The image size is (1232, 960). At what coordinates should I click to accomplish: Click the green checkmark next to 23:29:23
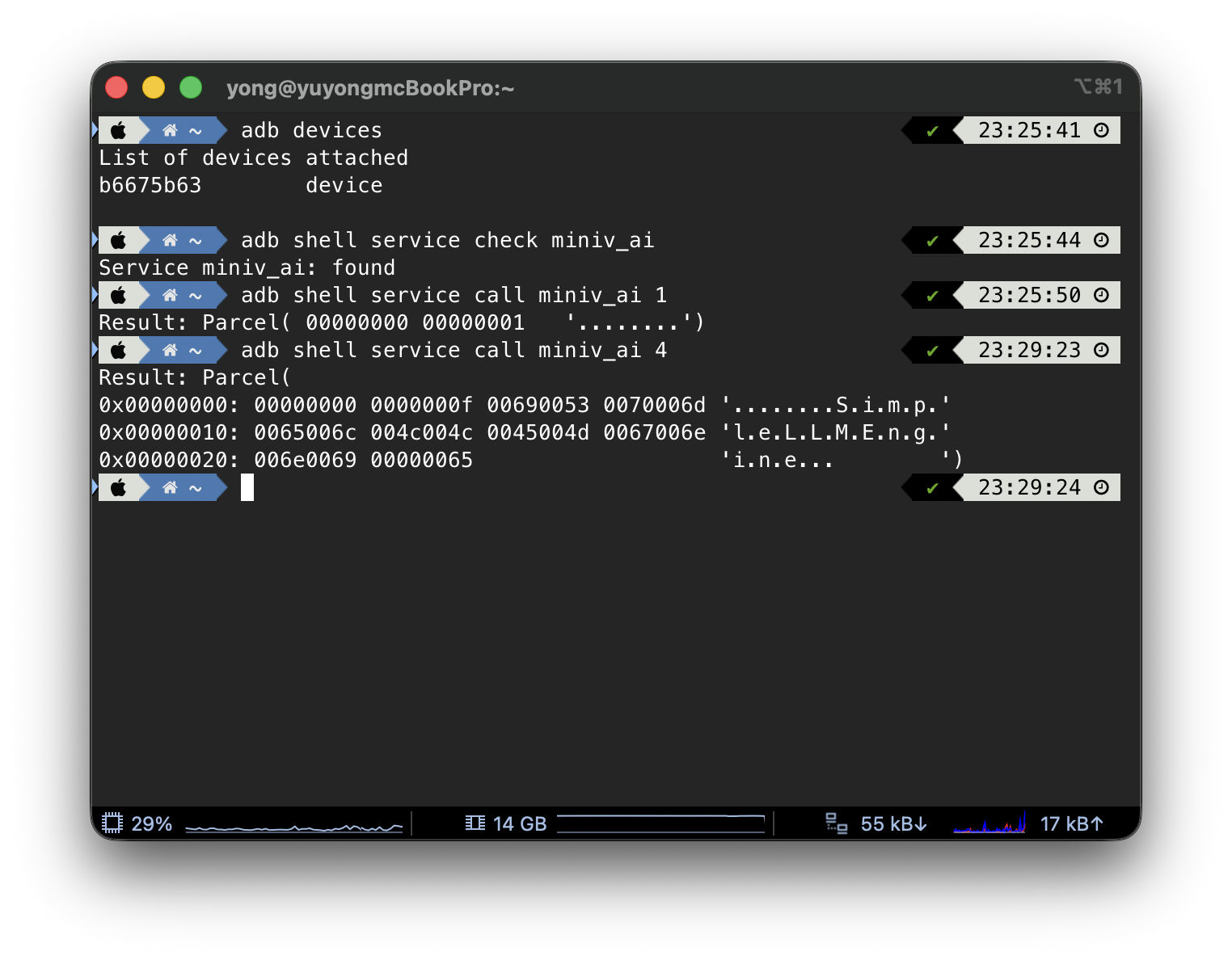pos(932,351)
